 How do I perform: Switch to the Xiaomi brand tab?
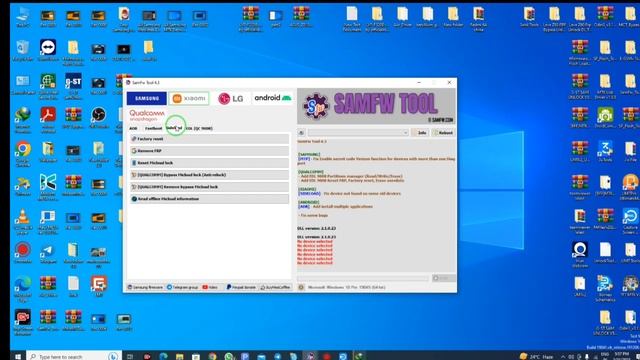(x=189, y=98)
